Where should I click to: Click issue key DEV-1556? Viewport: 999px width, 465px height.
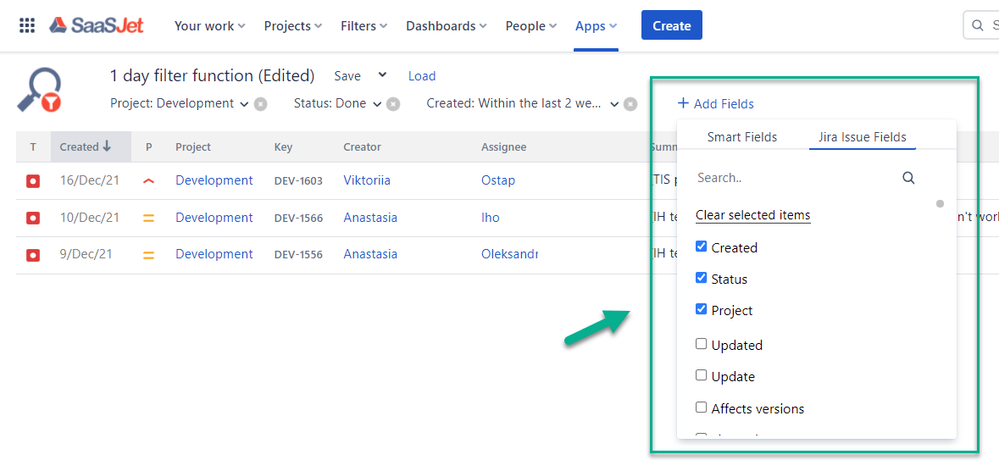pyautogui.click(x=298, y=255)
